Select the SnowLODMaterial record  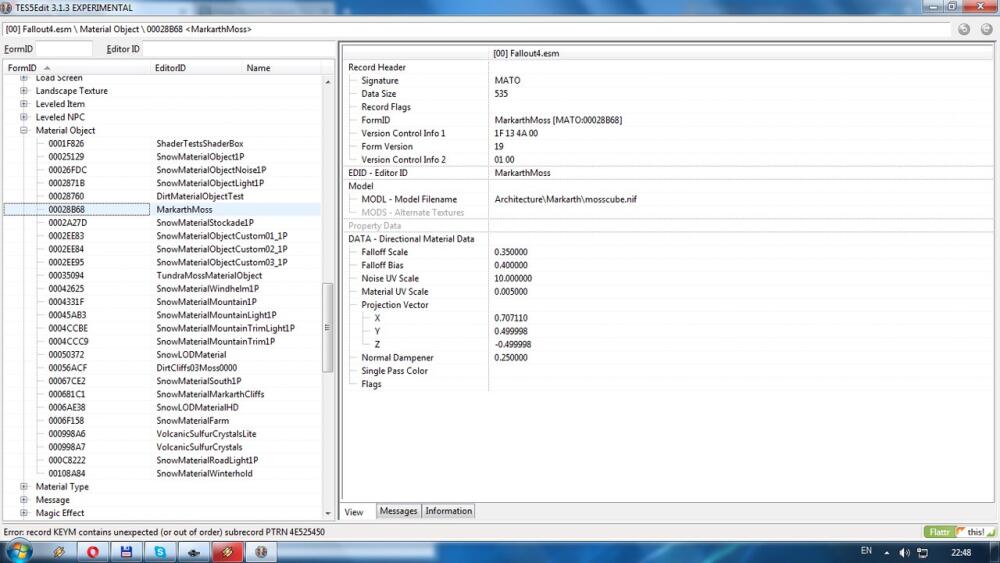click(x=163, y=355)
